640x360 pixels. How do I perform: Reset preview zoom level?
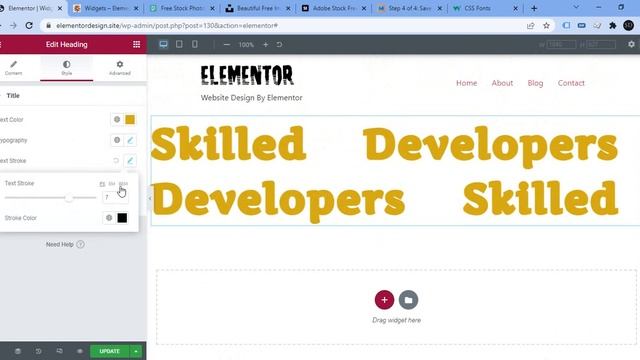279,44
